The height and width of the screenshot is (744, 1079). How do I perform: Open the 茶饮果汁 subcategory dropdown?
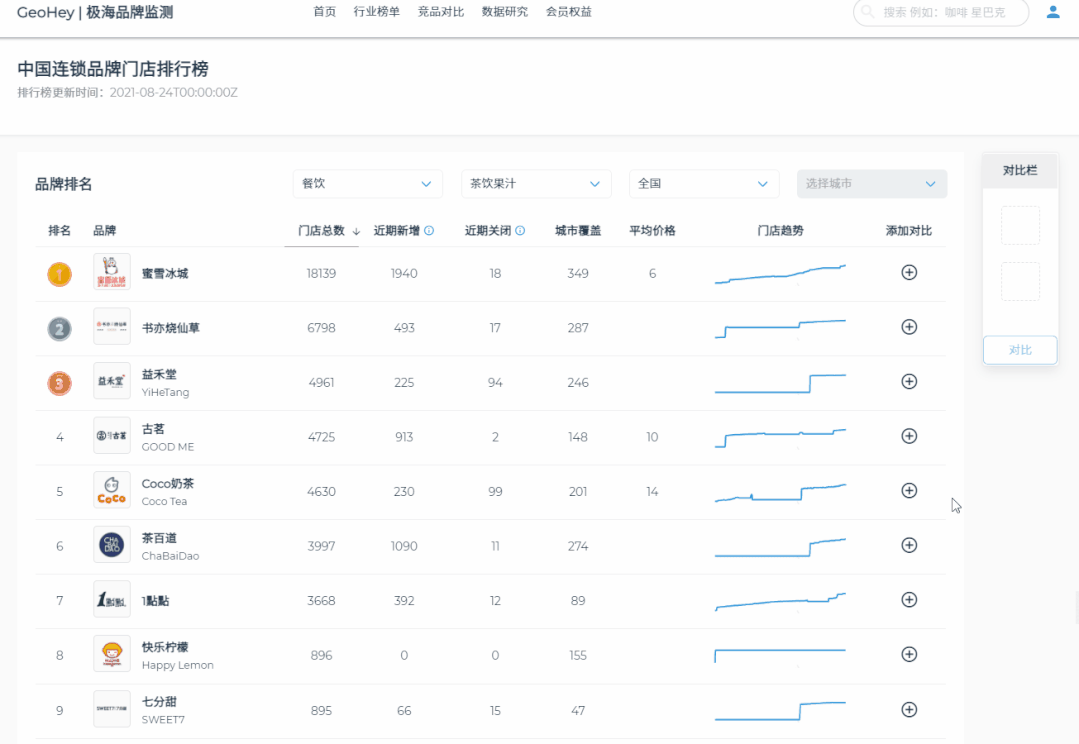[x=536, y=184]
